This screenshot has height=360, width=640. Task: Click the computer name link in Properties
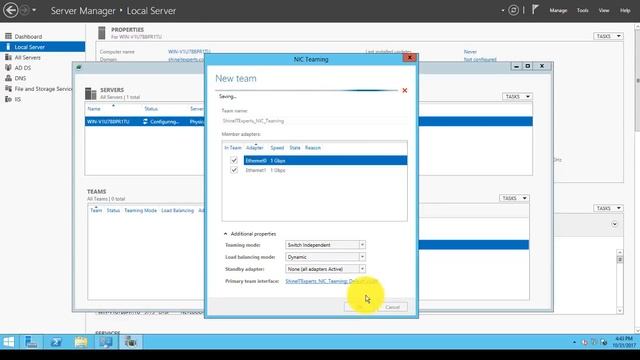(189, 52)
